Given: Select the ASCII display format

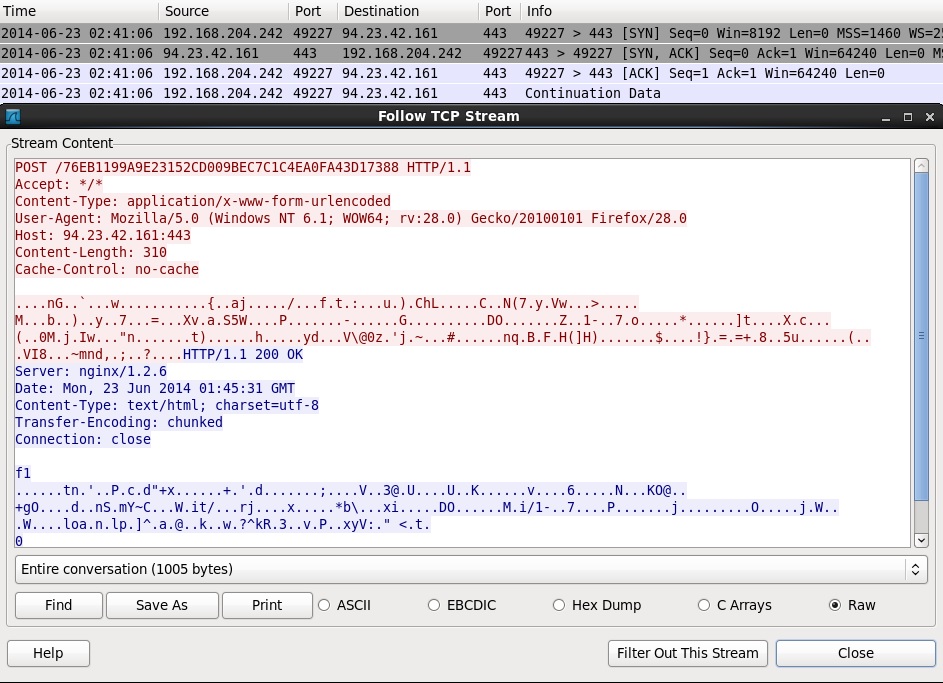Looking at the screenshot, I should [x=324, y=605].
